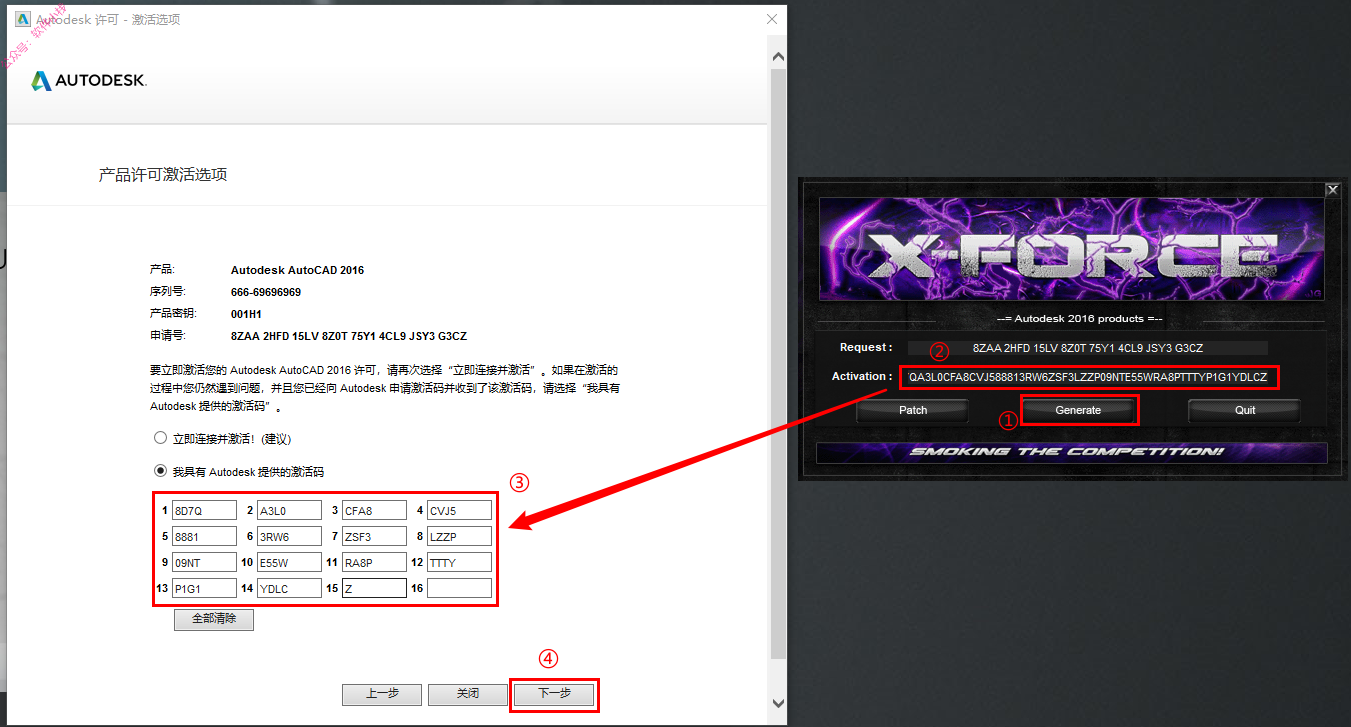Click activation code field 6 containing 3RW6
Viewport: 1351px width, 727px height.
(x=289, y=536)
